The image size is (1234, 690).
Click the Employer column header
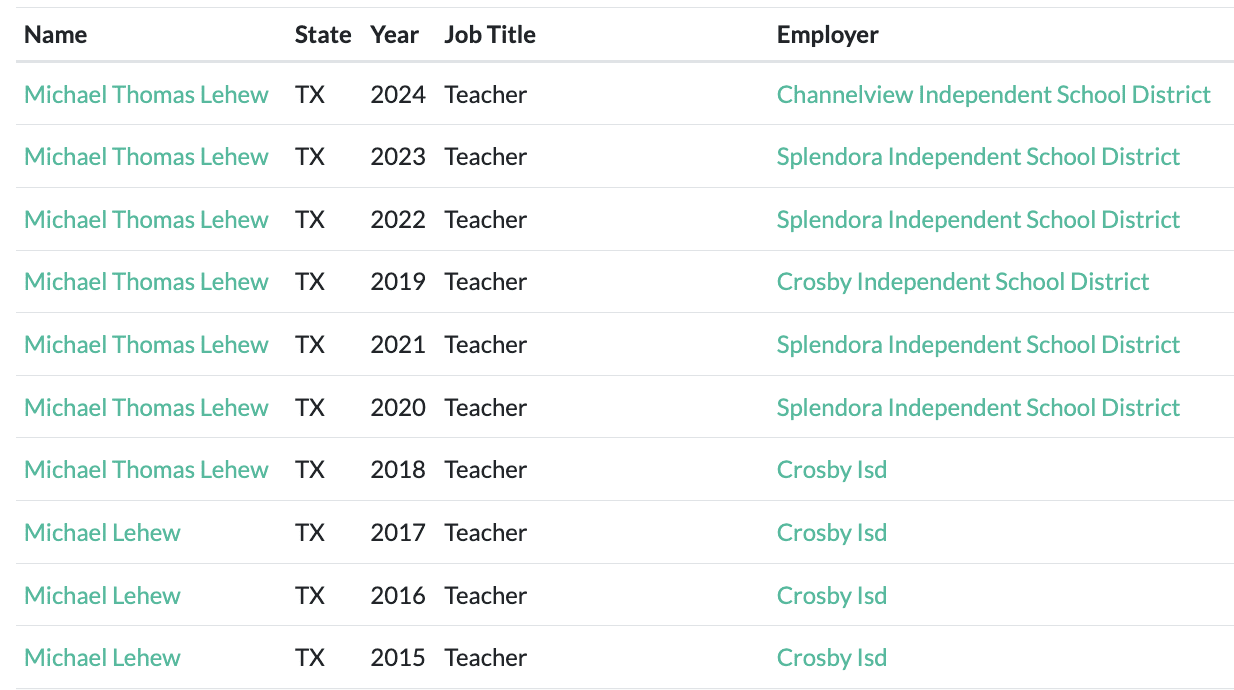pyautogui.click(x=827, y=35)
